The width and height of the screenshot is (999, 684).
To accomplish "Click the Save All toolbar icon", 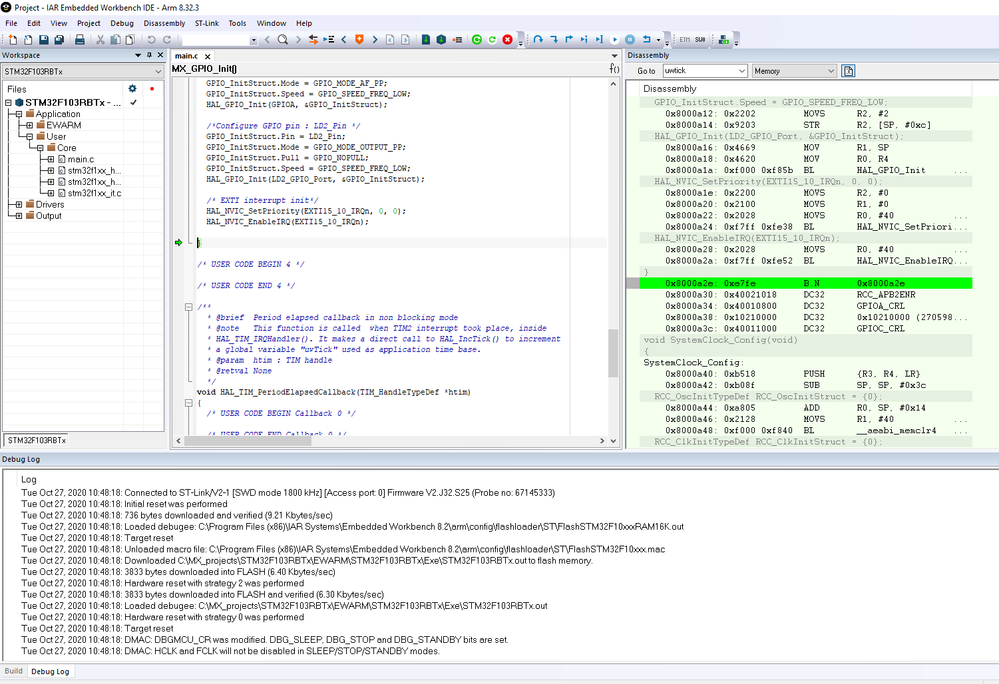I will coord(59,39).
